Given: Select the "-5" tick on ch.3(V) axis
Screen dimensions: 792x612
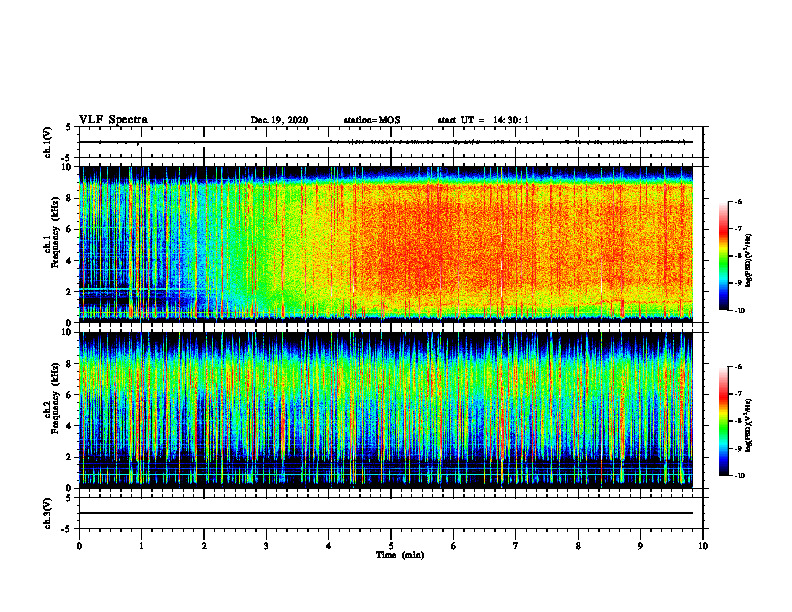Looking at the screenshot, I should coord(67,529).
